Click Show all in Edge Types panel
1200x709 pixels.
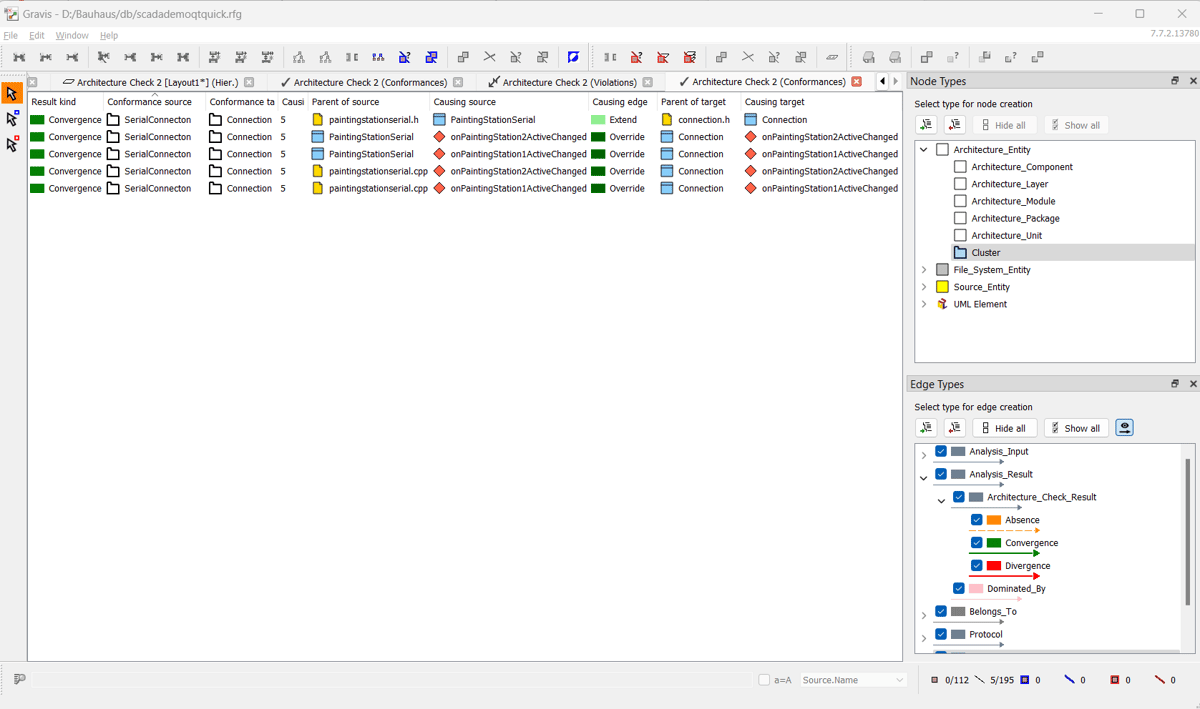1075,428
